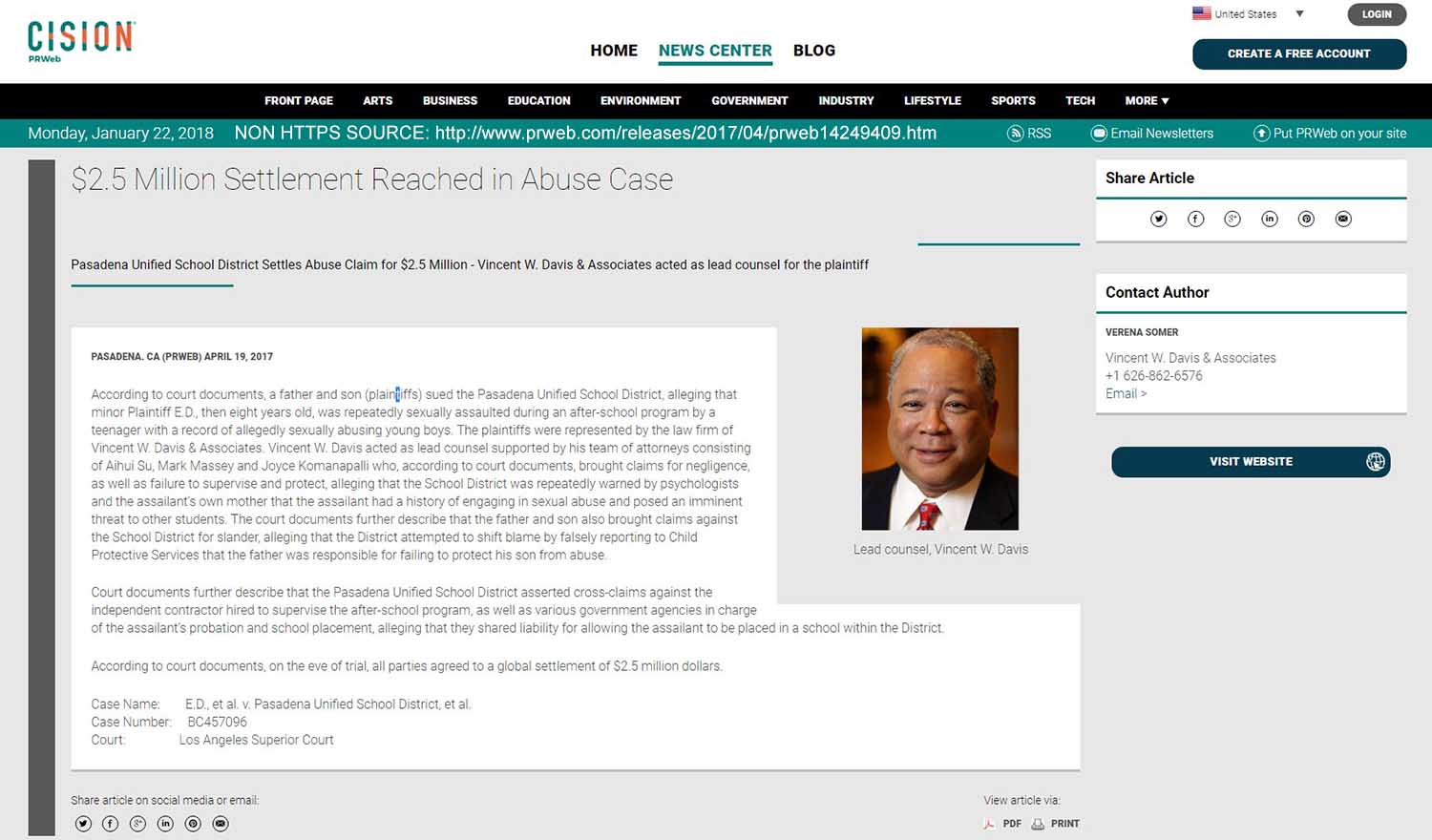Click the Twitter icon below the article
Viewport: 1432px width, 840px height.
83,824
